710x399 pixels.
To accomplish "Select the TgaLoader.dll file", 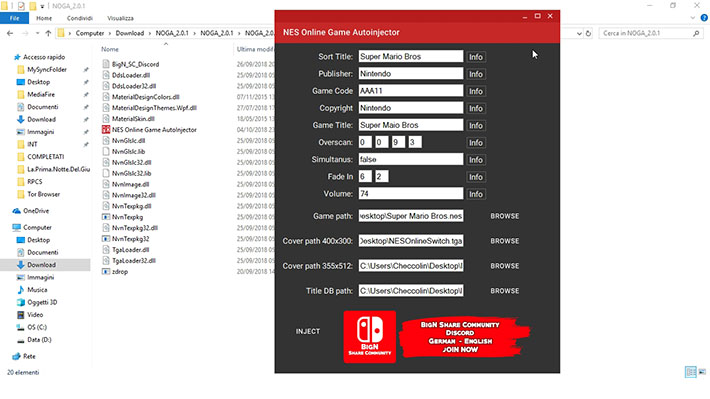I will click(130, 250).
